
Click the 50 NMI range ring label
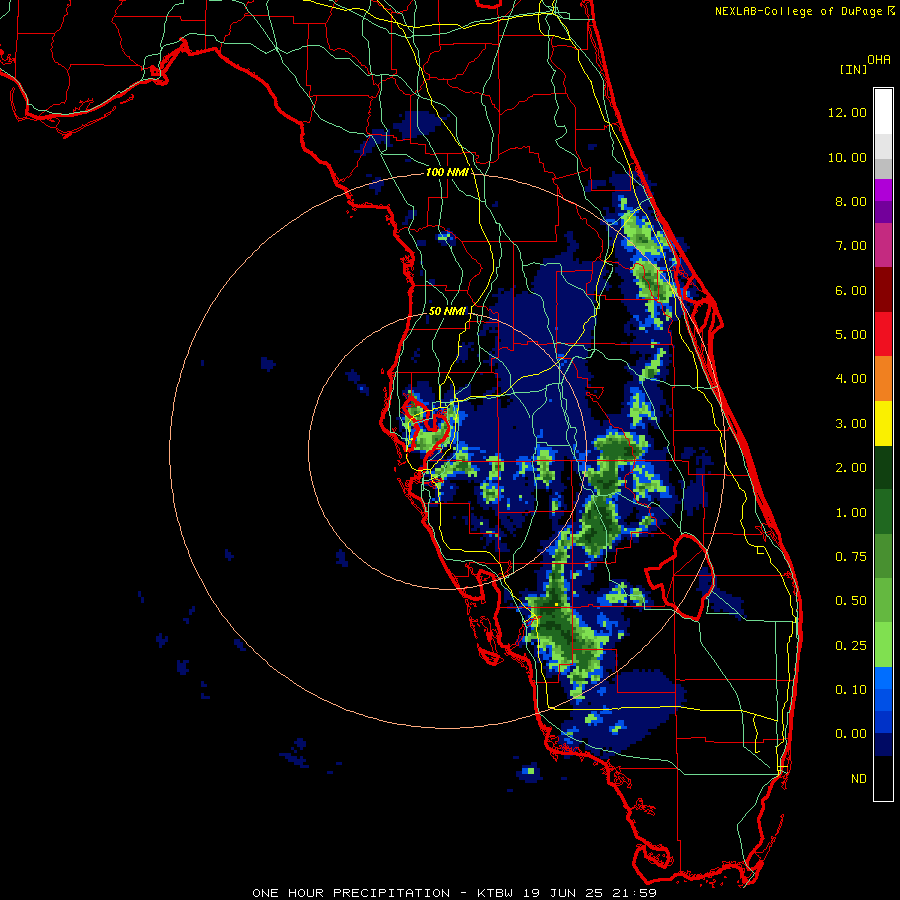(x=447, y=311)
